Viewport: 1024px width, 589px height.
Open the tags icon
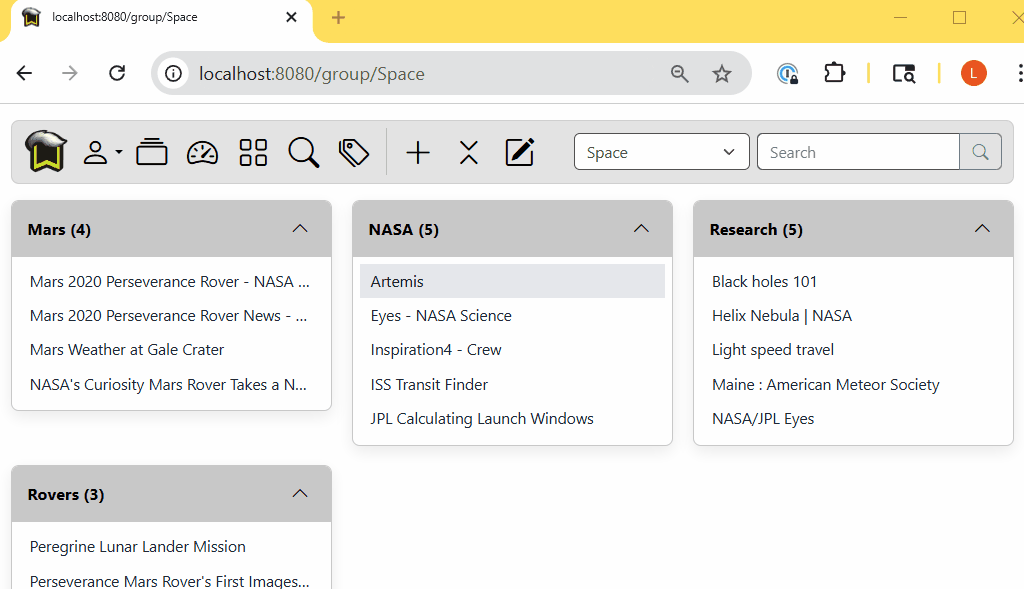point(354,153)
